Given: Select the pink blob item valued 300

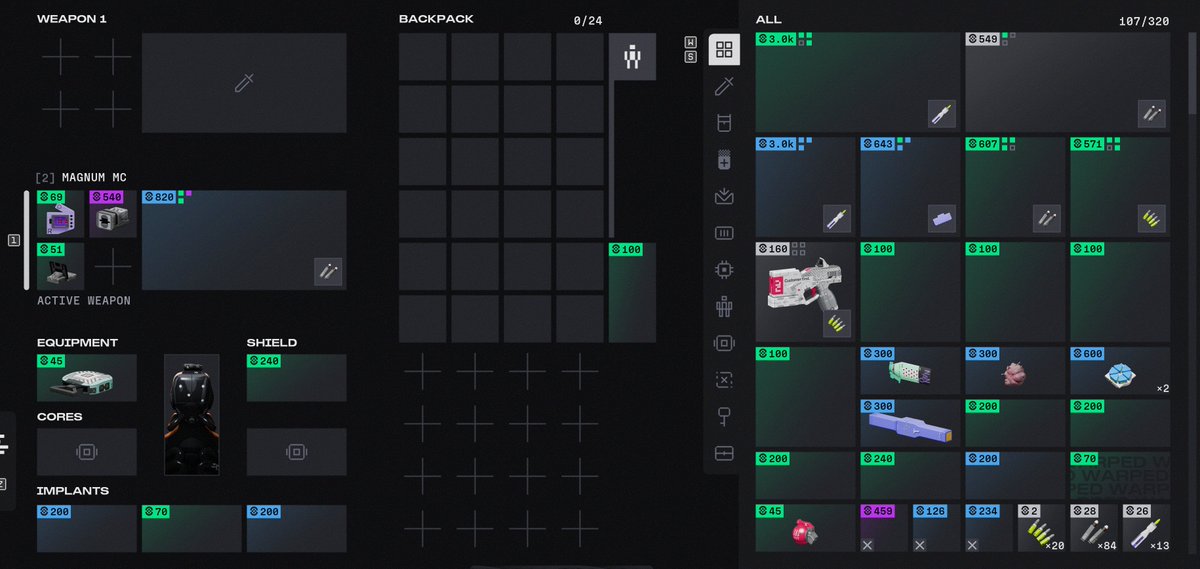Looking at the screenshot, I should point(1015,370).
